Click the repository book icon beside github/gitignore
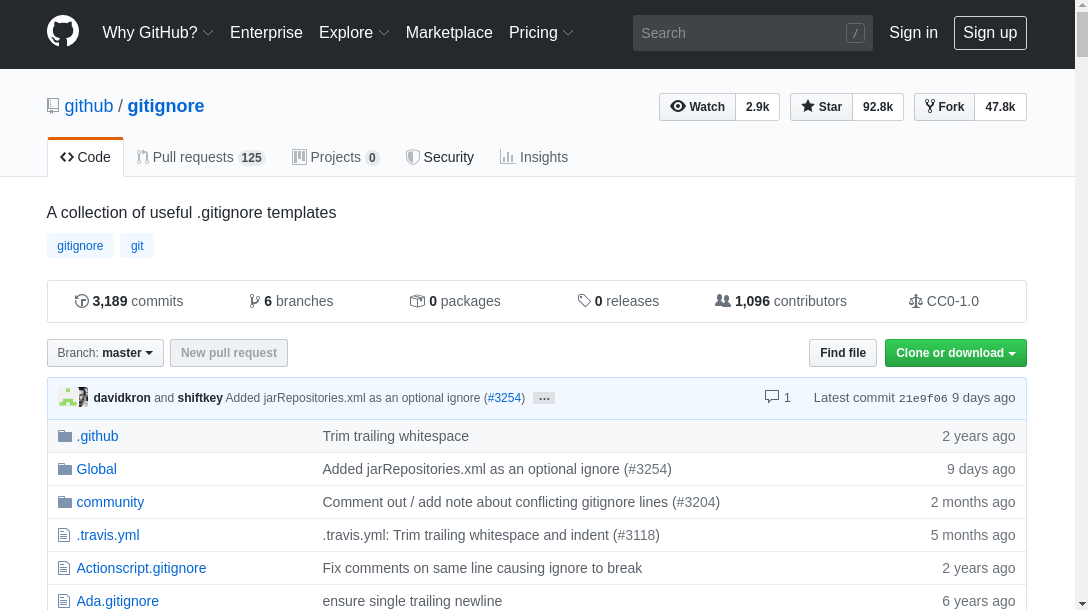Screen dimensions: 1088x610 pyautogui.click(x=52, y=105)
